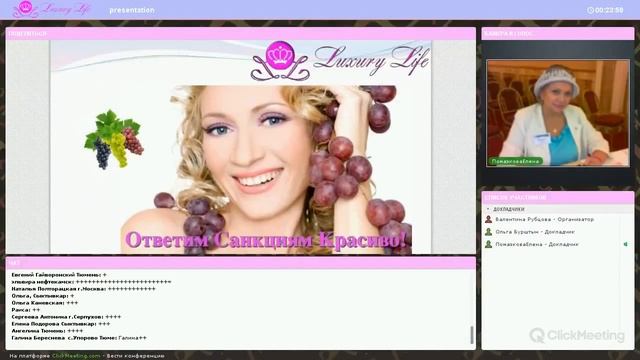Collapse the Докладчики group in participant list
The image size is (640, 360).
point(488,209)
